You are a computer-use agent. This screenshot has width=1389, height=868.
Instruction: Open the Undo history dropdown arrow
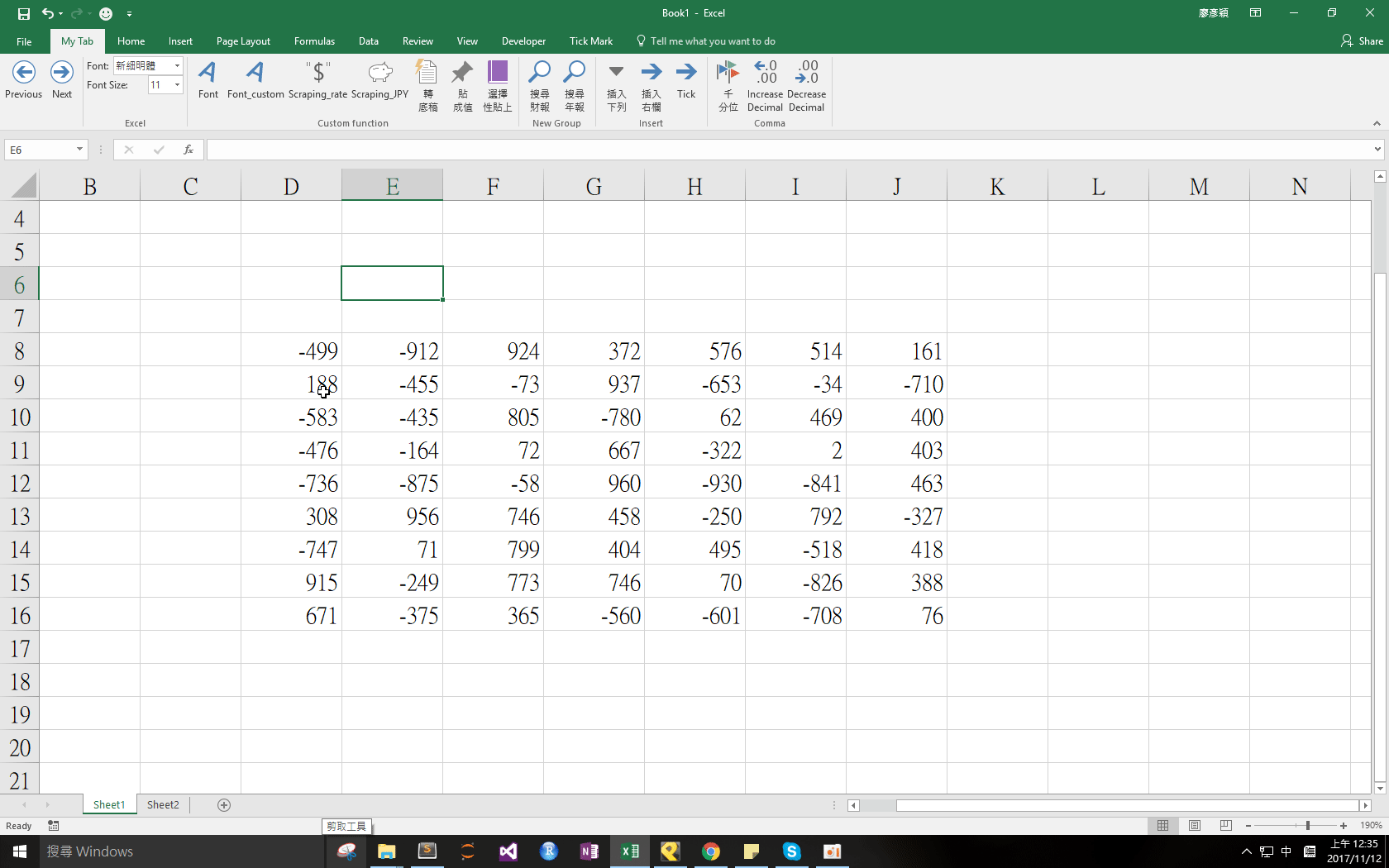click(x=61, y=14)
